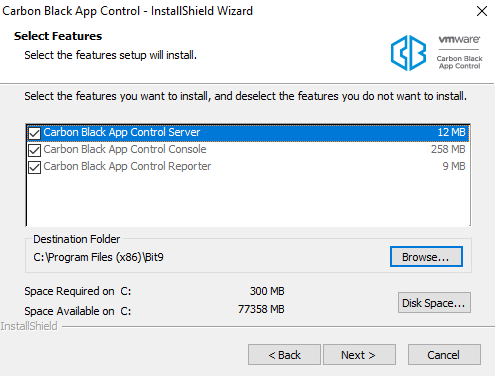
Task: Click the vmware wordmark logo
Action: click(x=459, y=39)
